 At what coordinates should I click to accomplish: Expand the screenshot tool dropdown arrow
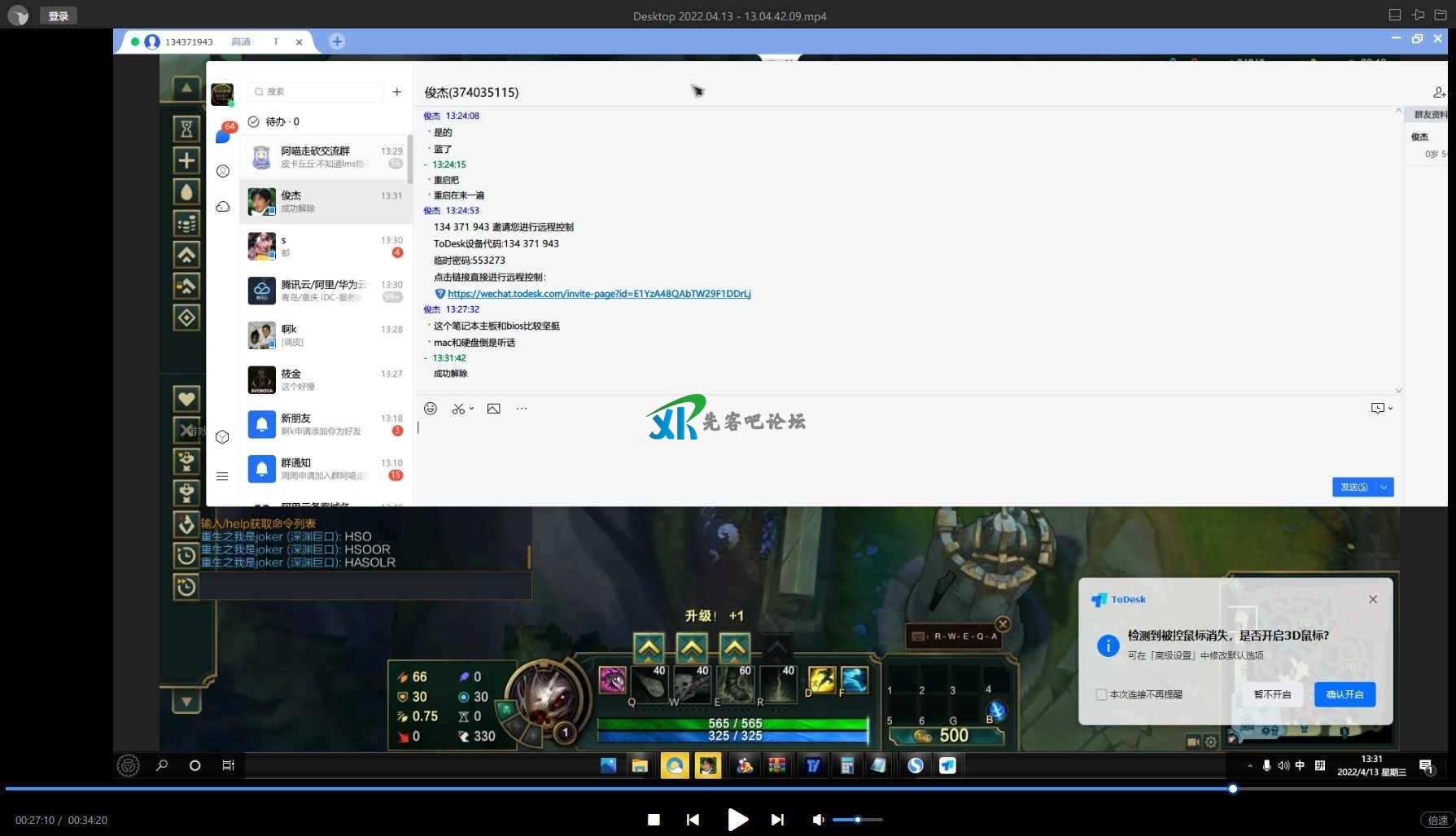pos(472,409)
